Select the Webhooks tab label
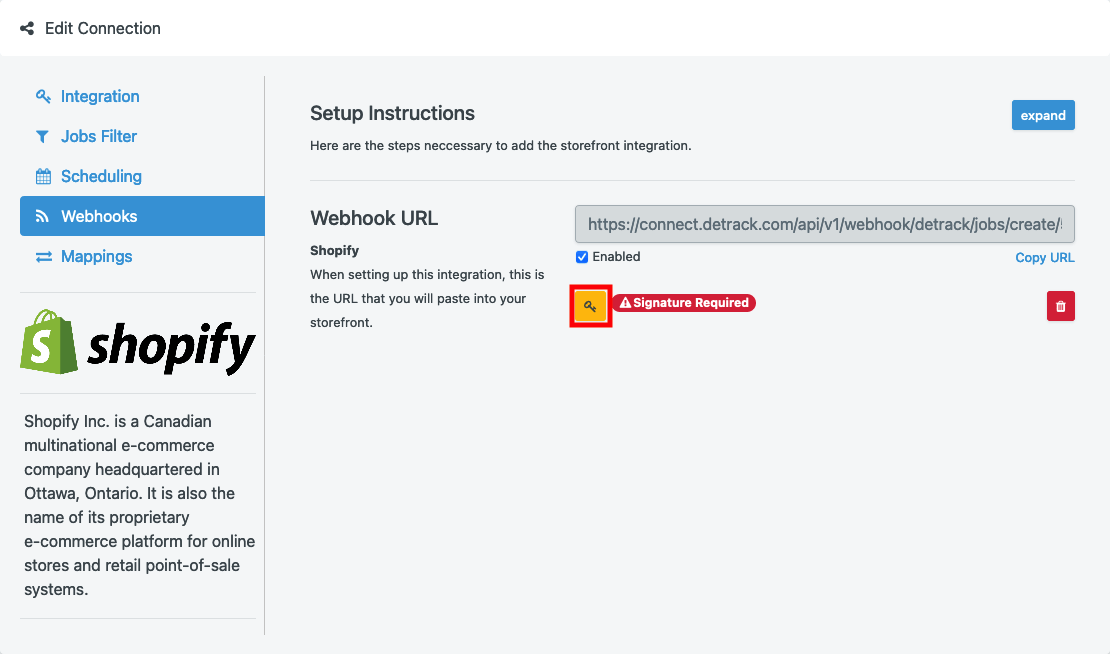Viewport: 1110px width, 654px height. pyautogui.click(x=99, y=217)
